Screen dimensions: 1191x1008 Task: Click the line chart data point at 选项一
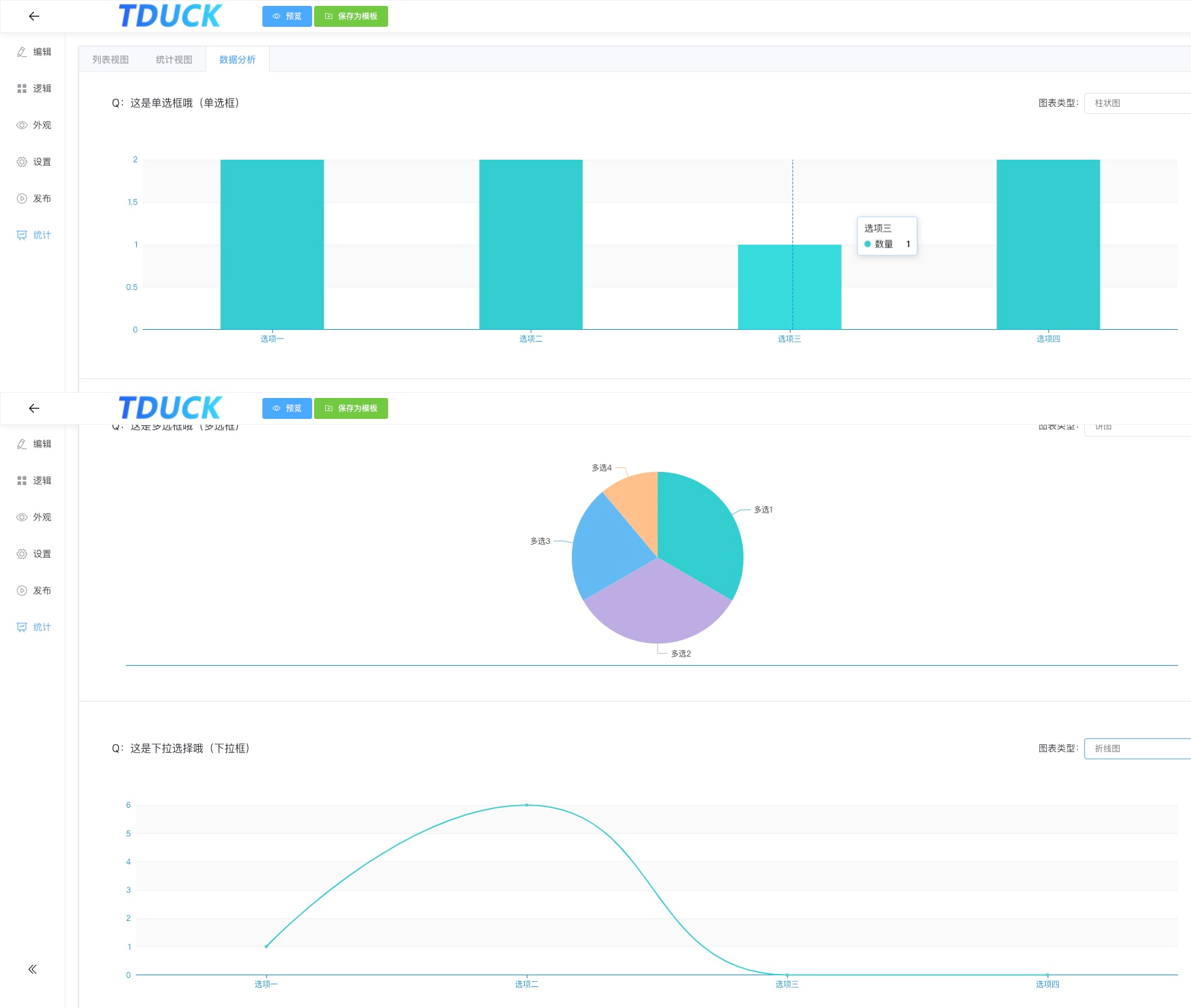point(266,946)
